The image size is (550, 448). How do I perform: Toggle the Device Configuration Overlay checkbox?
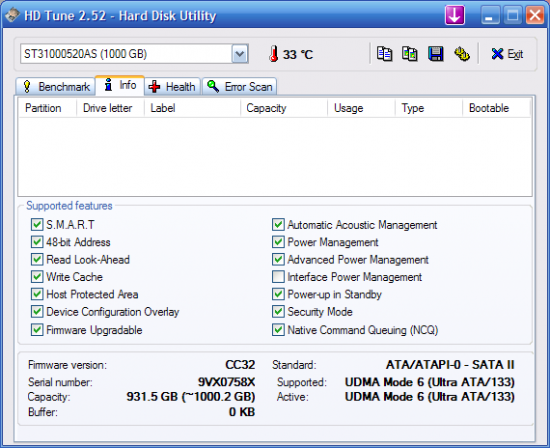pyautogui.click(x=37, y=312)
